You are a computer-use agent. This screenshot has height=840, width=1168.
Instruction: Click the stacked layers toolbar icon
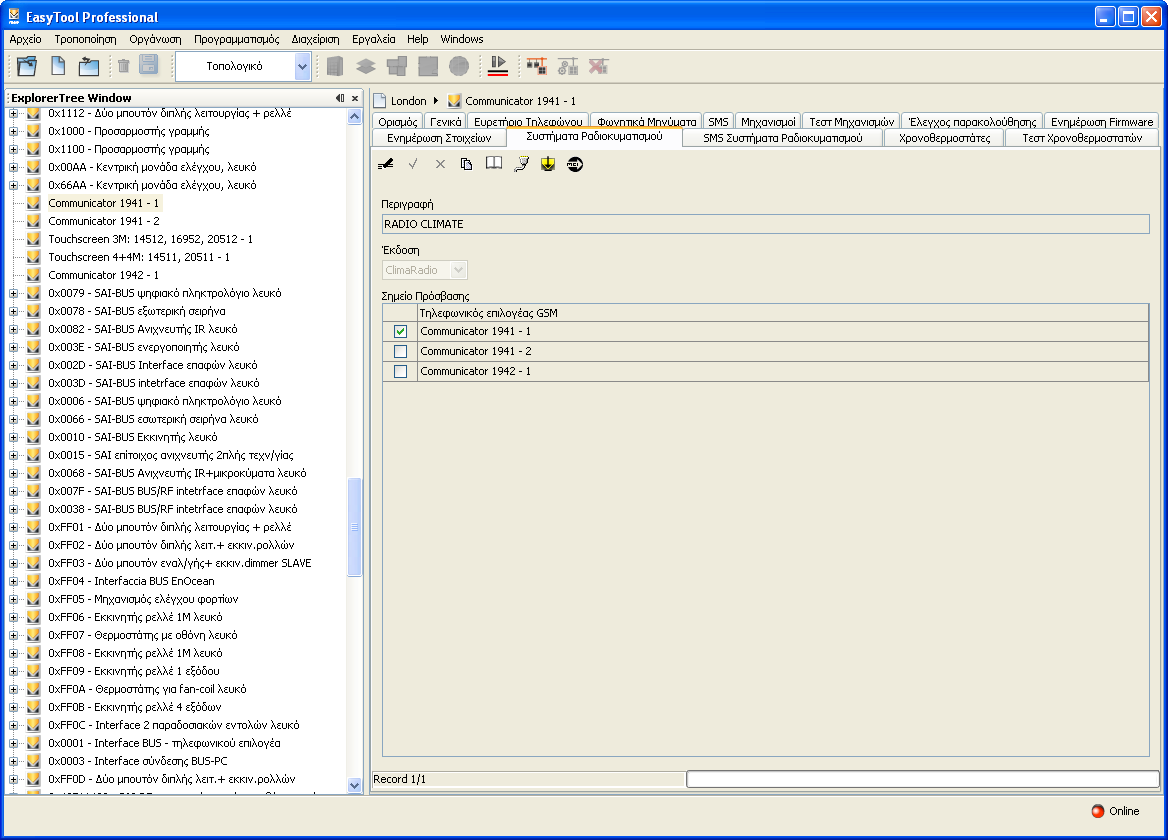pyautogui.click(x=366, y=66)
